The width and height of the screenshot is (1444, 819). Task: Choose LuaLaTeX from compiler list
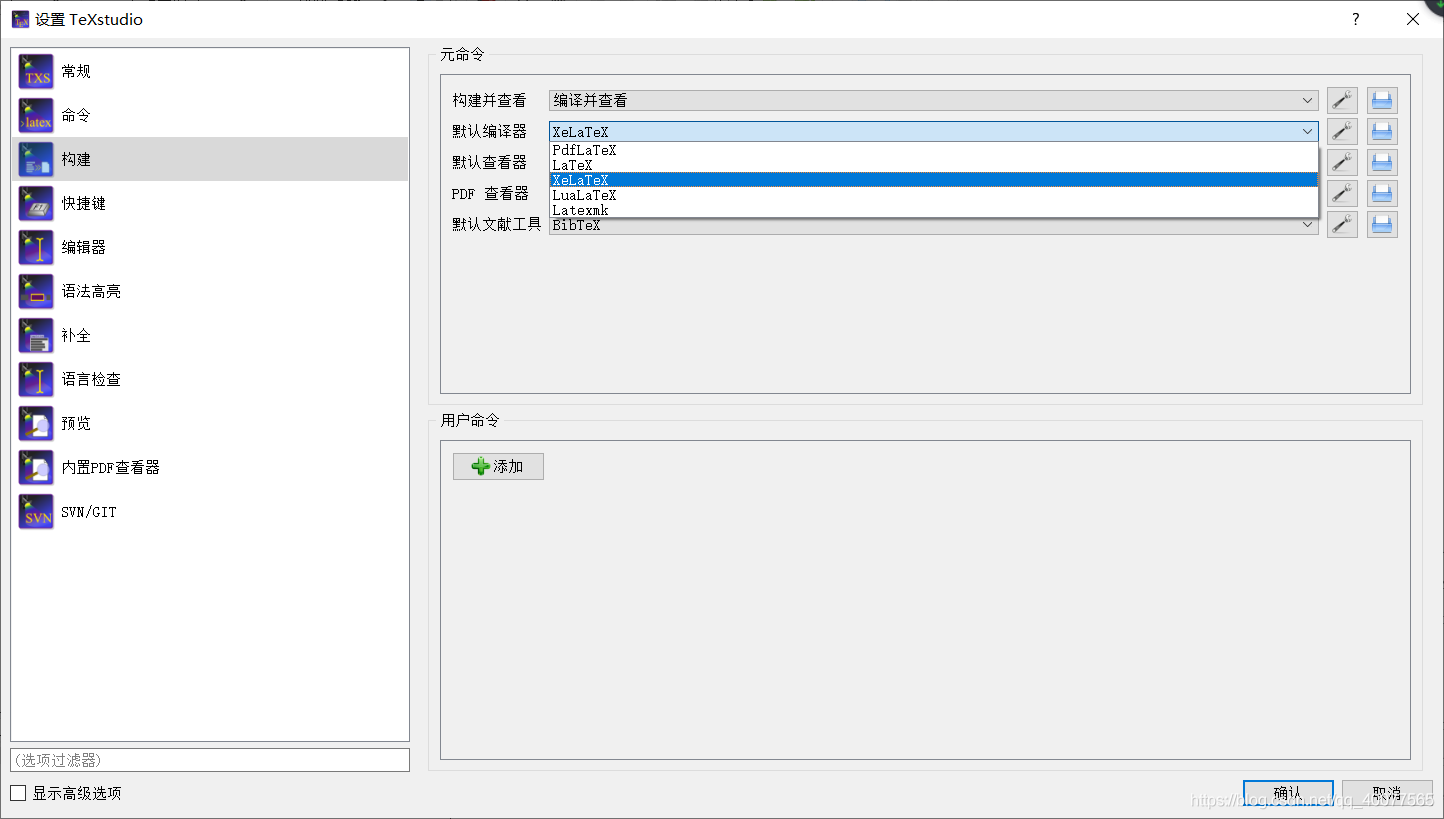coord(934,195)
